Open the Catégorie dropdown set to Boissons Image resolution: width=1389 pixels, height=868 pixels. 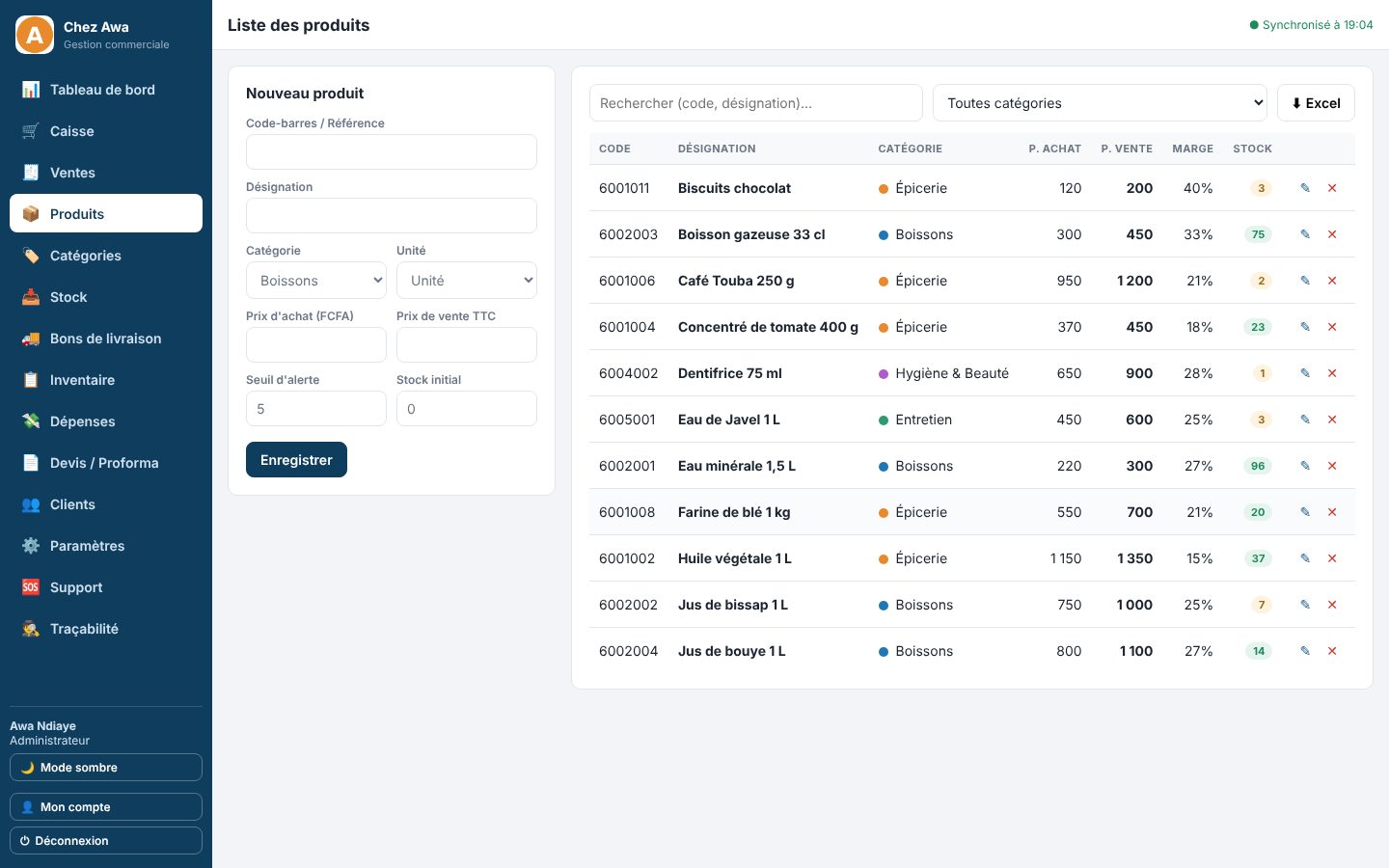coord(316,281)
